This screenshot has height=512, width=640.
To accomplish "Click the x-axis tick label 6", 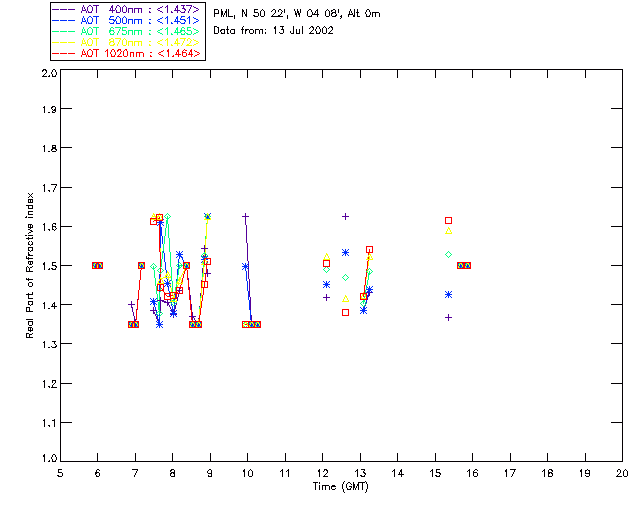I will [x=98, y=474].
